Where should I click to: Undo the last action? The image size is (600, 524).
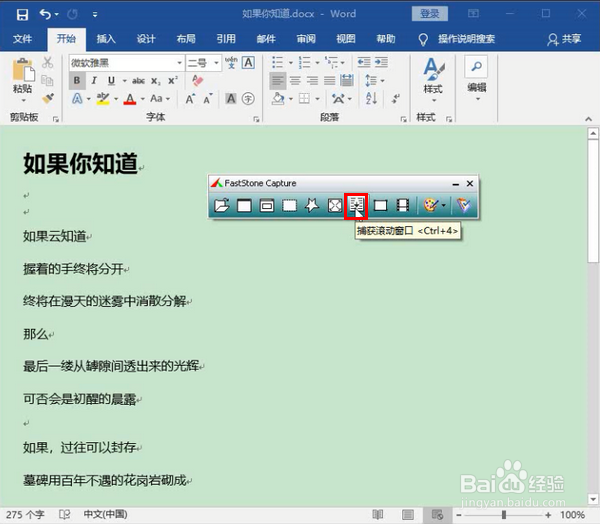(x=45, y=15)
